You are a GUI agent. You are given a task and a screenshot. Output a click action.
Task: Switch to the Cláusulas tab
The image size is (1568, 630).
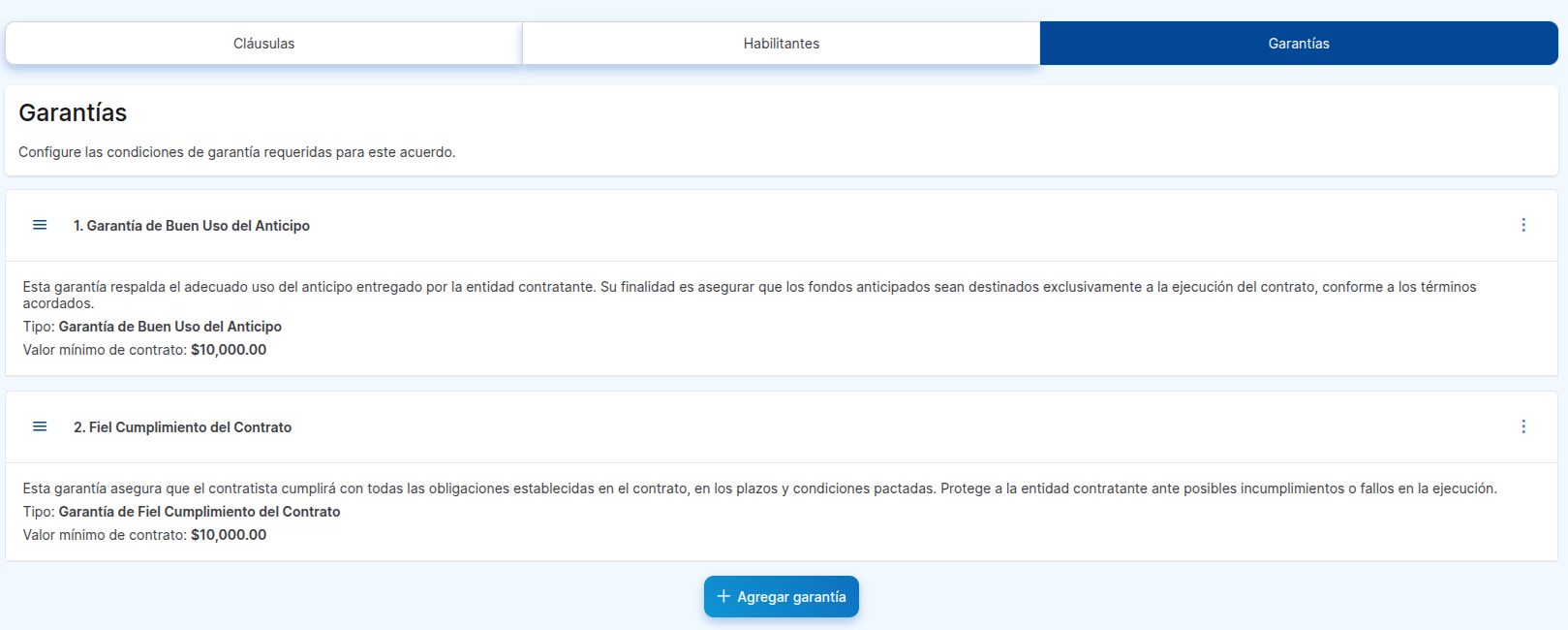point(263,44)
